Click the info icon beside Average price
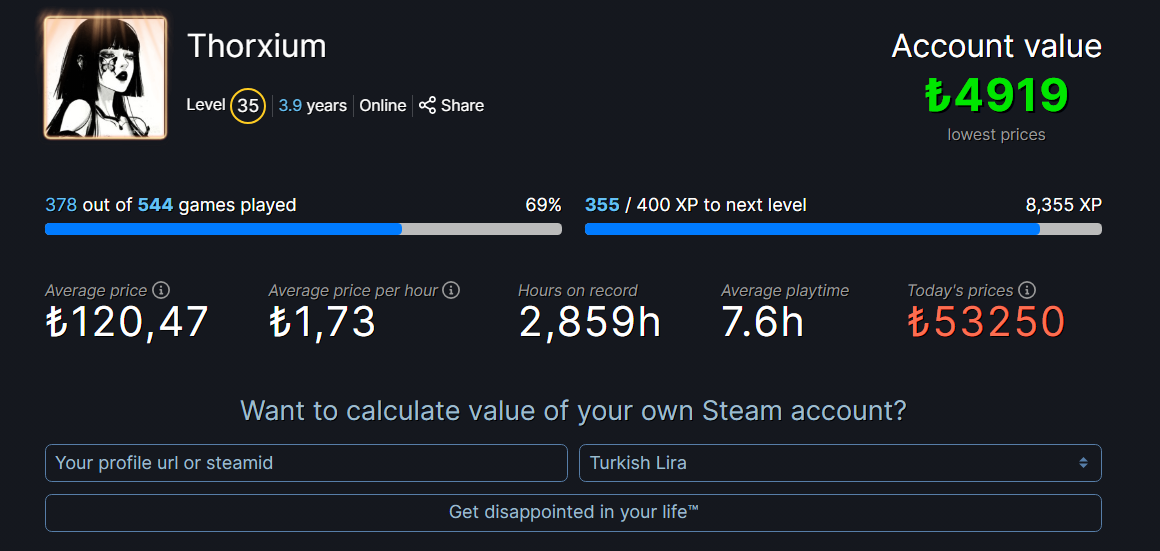This screenshot has height=551, width=1160. pos(161,290)
